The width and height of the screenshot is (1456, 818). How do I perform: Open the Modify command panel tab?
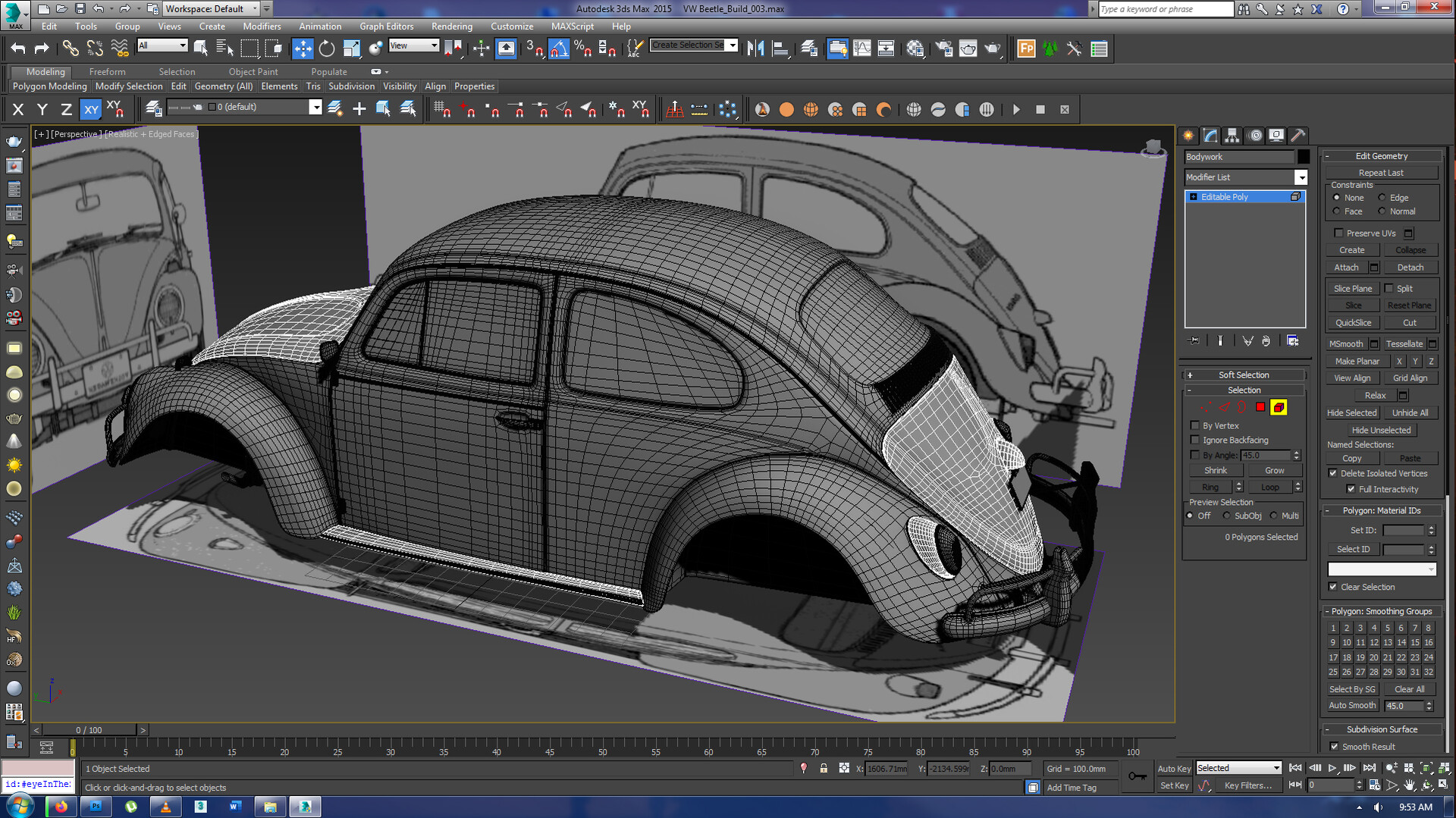(x=1210, y=136)
